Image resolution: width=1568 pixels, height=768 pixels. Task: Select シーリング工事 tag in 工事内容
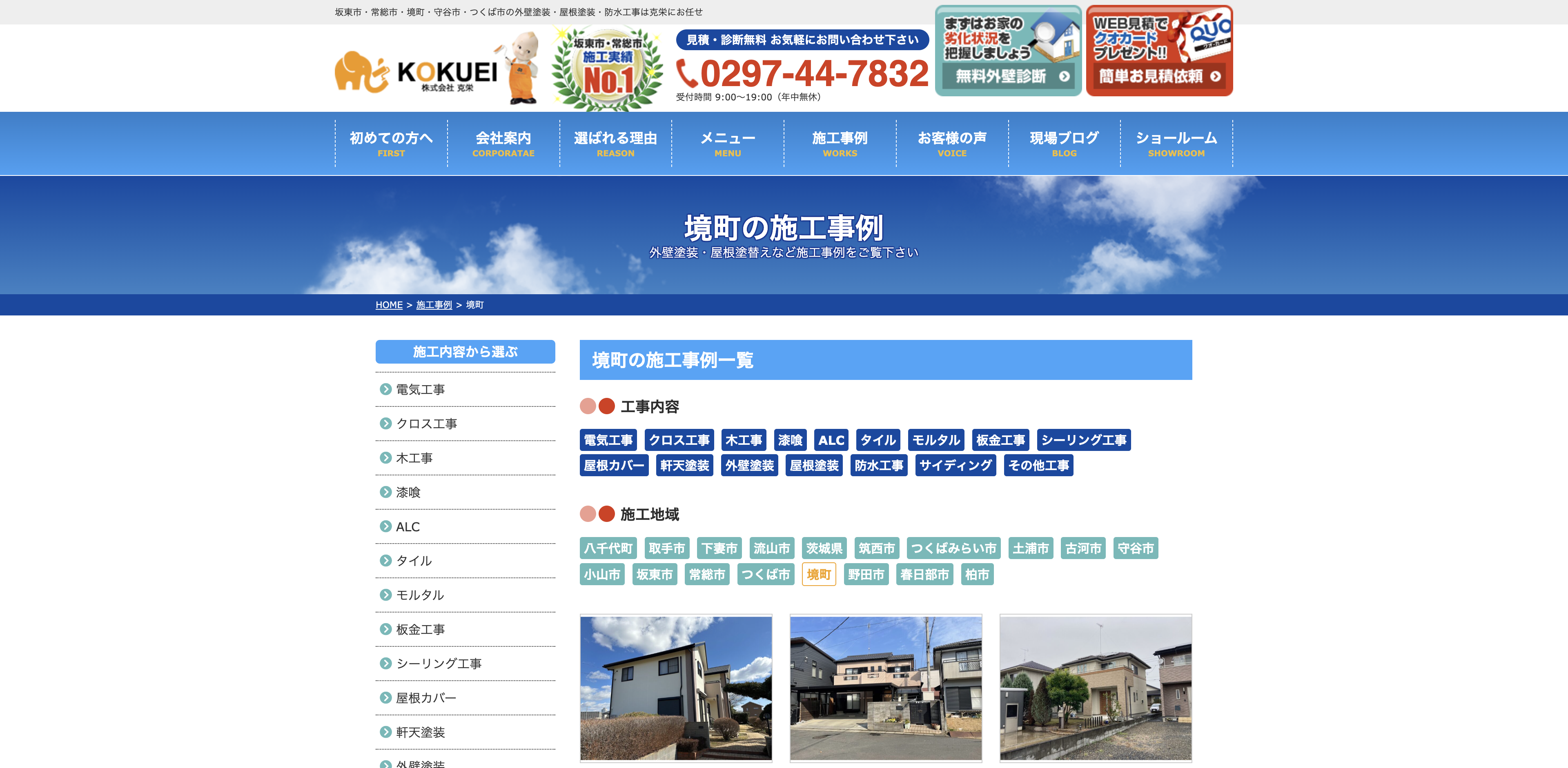click(1083, 439)
